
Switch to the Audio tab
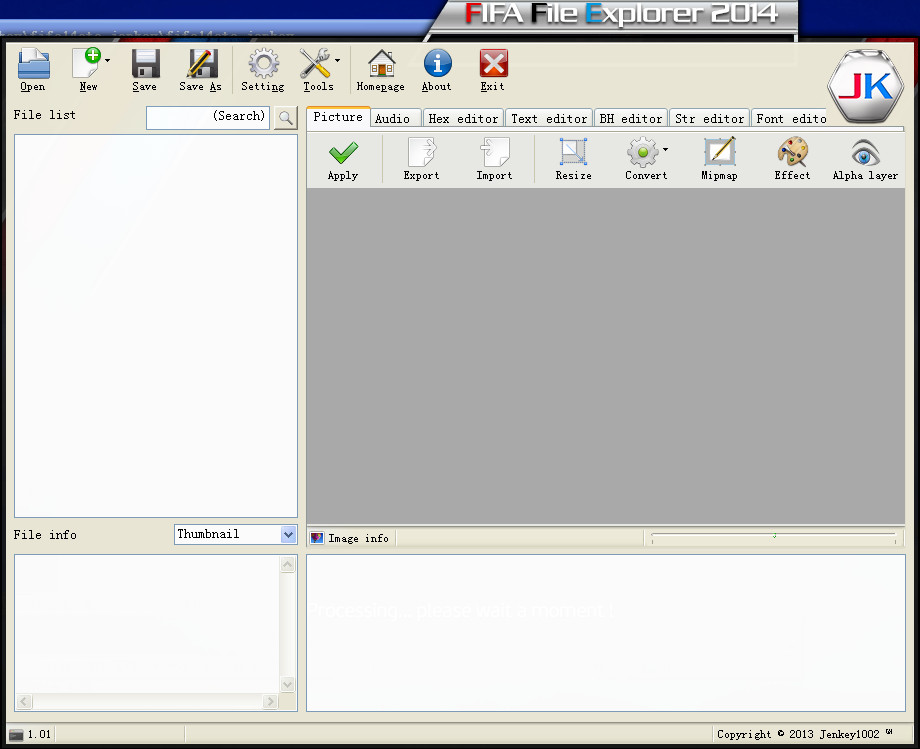tap(395, 118)
